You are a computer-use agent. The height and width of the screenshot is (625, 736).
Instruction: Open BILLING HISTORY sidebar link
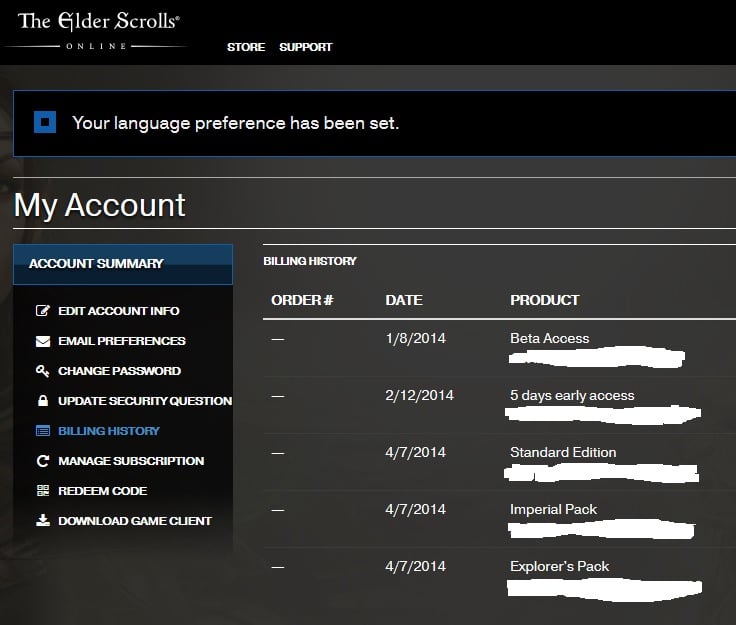[109, 431]
